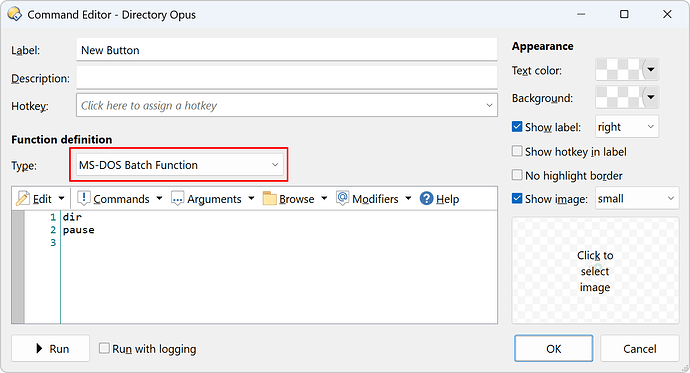Click the Directory Opus title bar icon
Screen dimensions: 690x373
pos(15,14)
